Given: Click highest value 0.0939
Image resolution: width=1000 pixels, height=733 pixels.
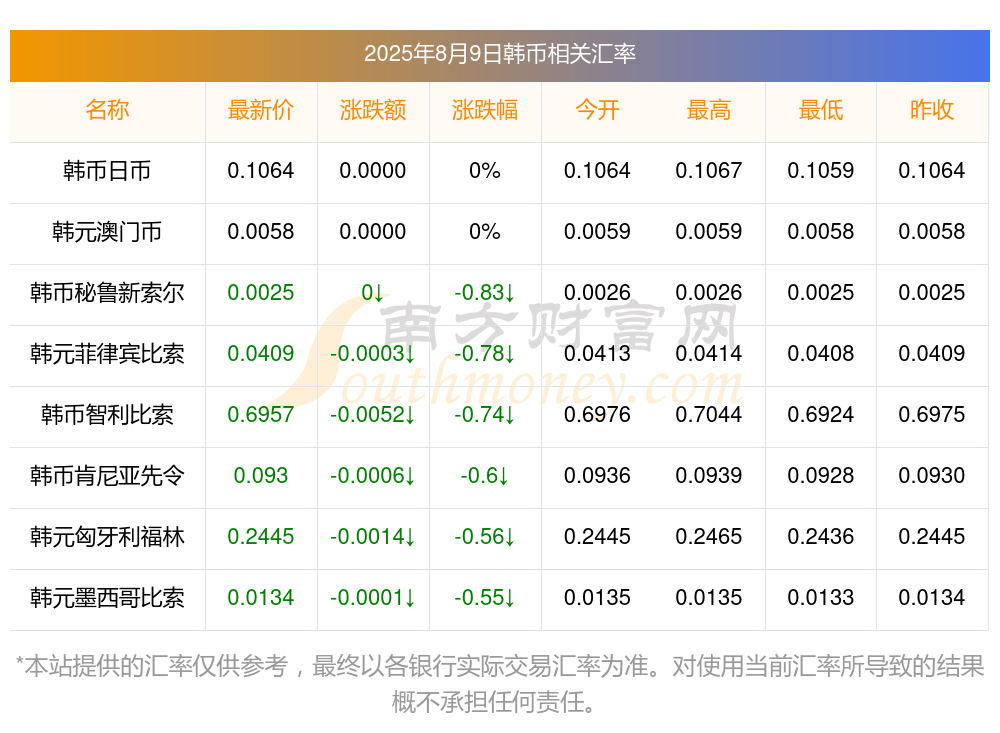Looking at the screenshot, I should point(709,476).
